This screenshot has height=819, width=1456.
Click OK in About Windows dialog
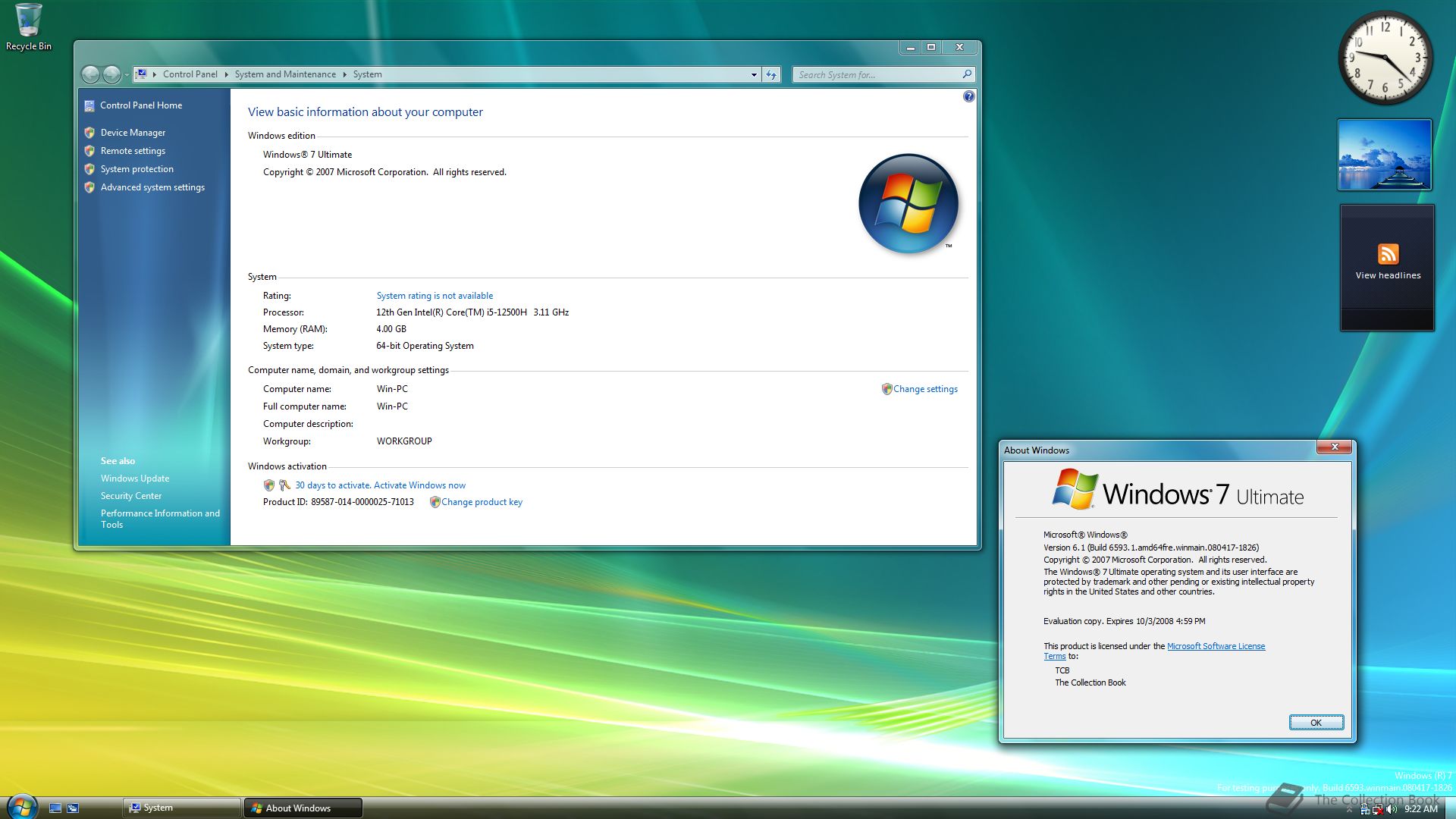(1316, 723)
